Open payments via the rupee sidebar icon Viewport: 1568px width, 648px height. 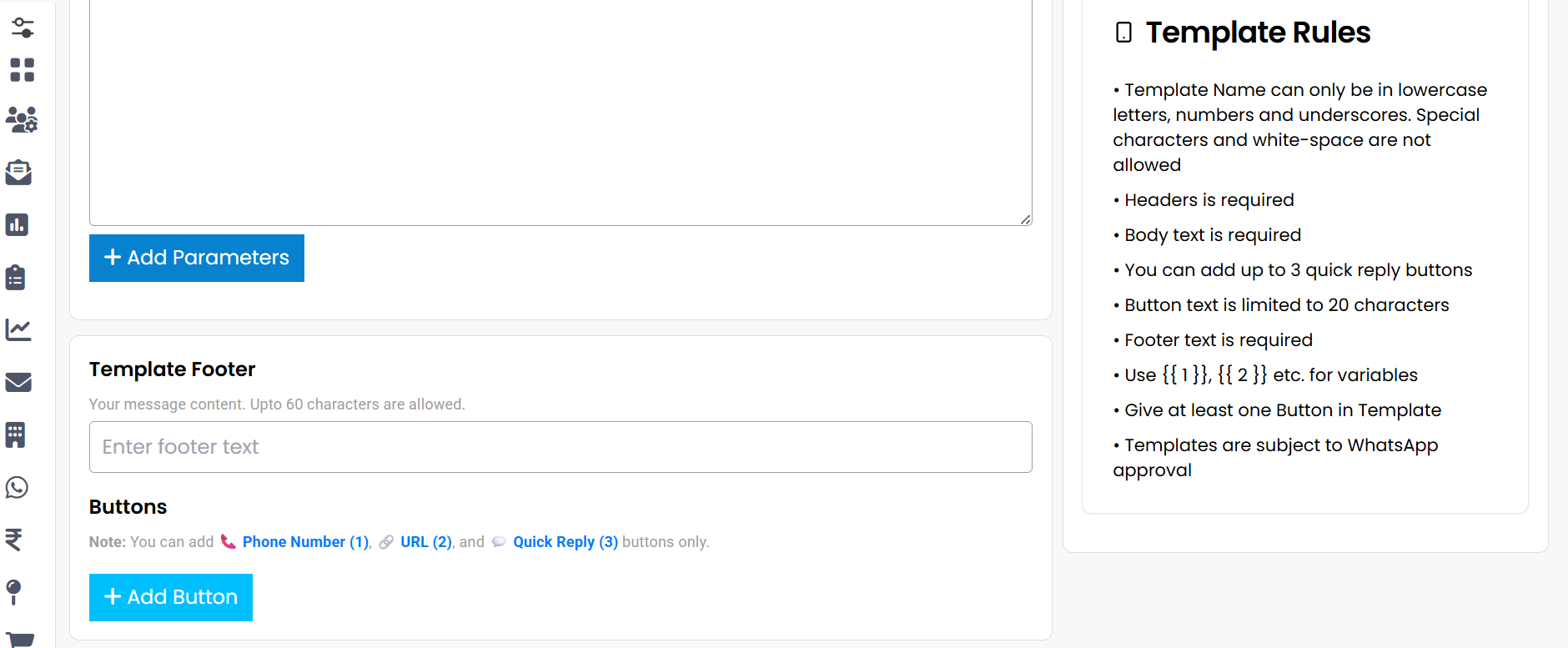(x=14, y=540)
